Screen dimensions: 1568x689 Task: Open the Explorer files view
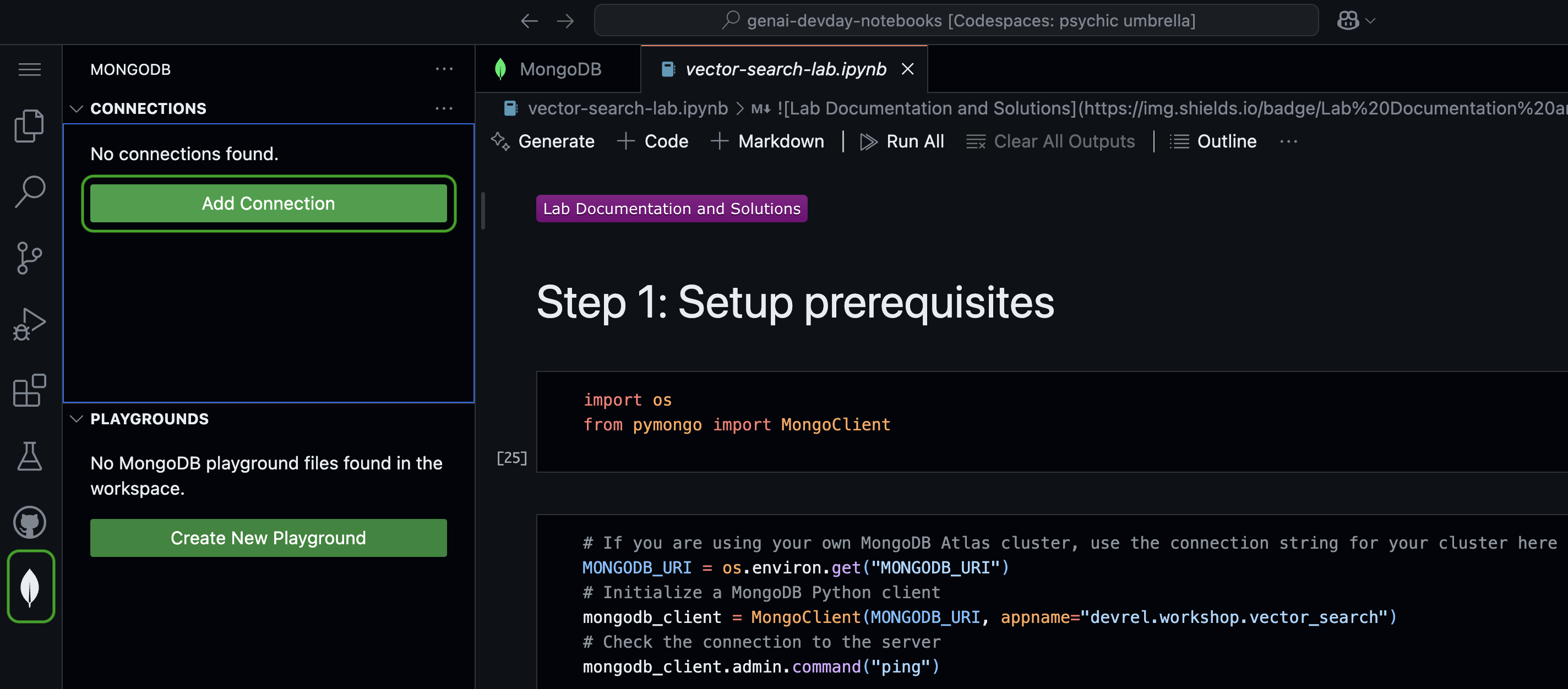[x=29, y=126]
